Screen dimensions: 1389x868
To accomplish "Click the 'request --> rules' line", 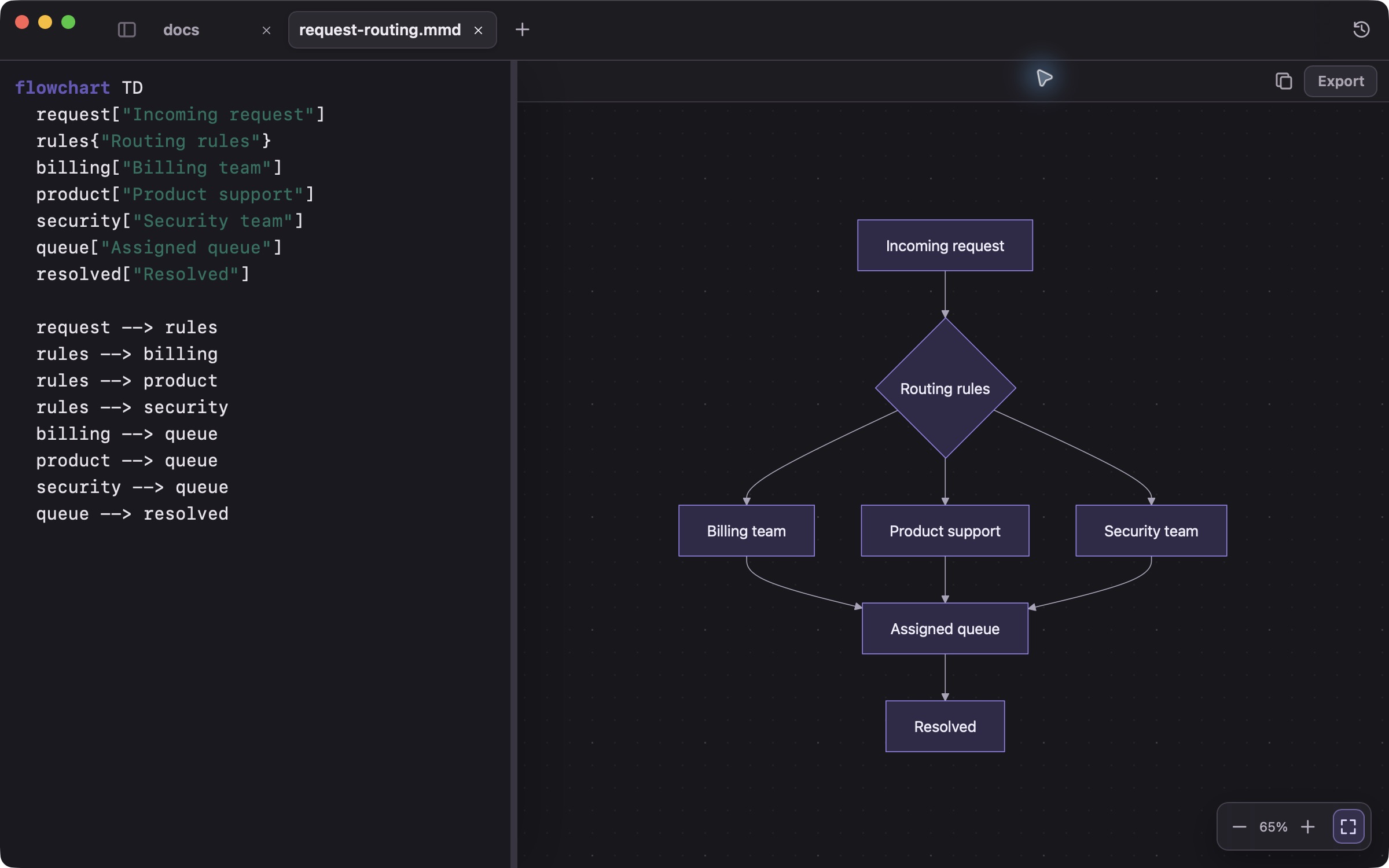I will pos(127,327).
